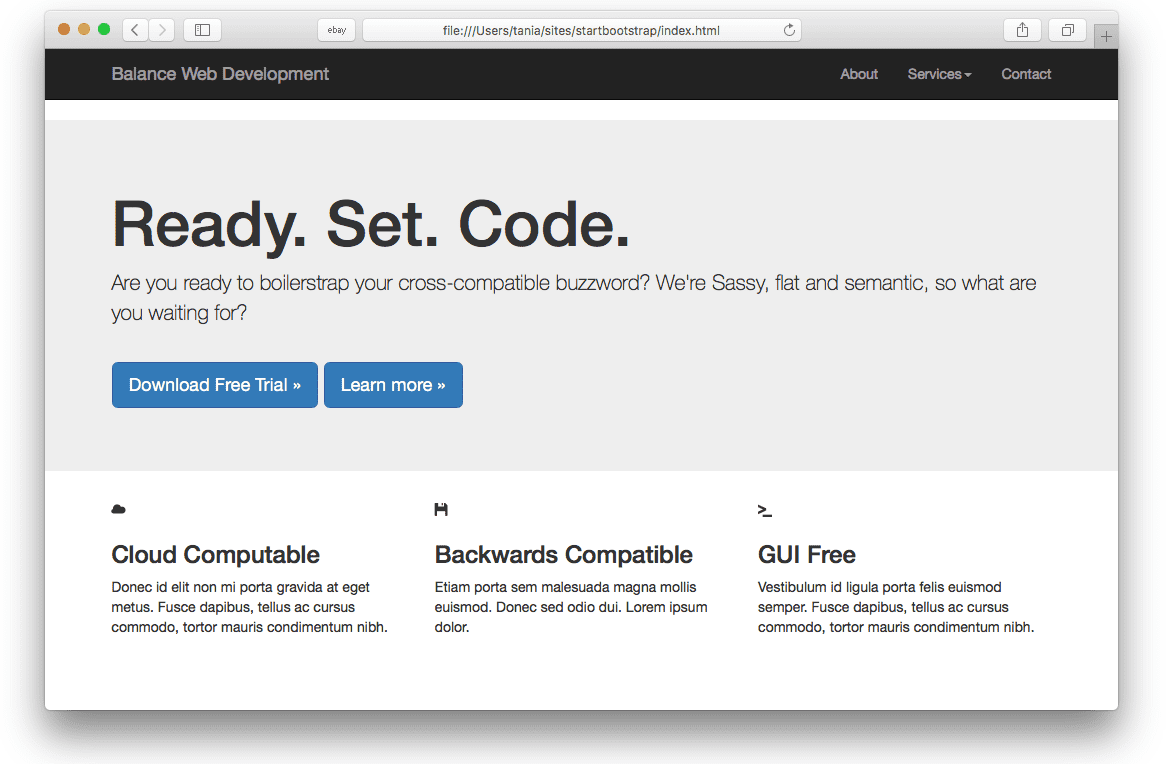Open the About nav link
The image size is (1169, 764).
click(859, 74)
